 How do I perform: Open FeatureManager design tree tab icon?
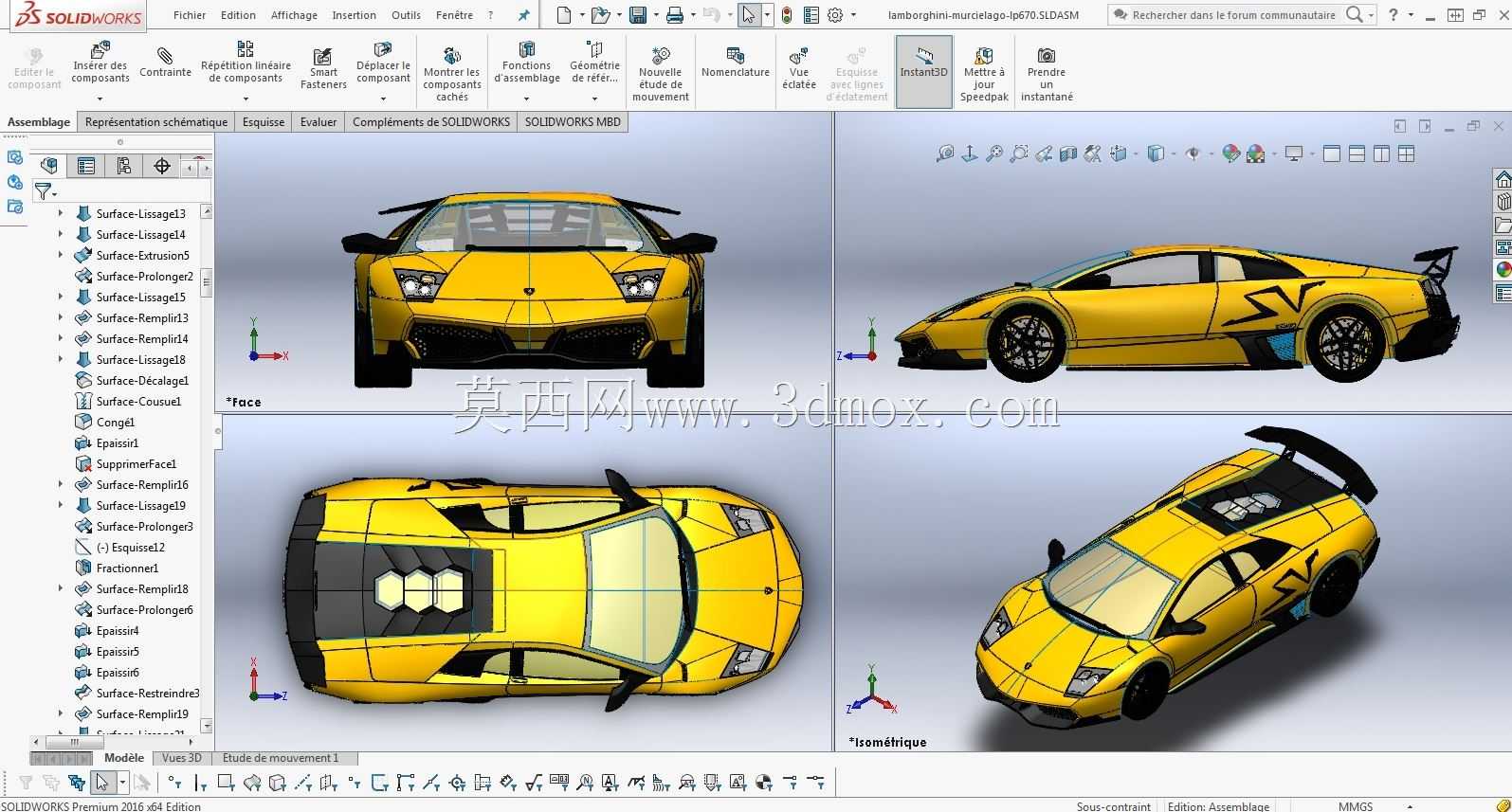click(48, 167)
